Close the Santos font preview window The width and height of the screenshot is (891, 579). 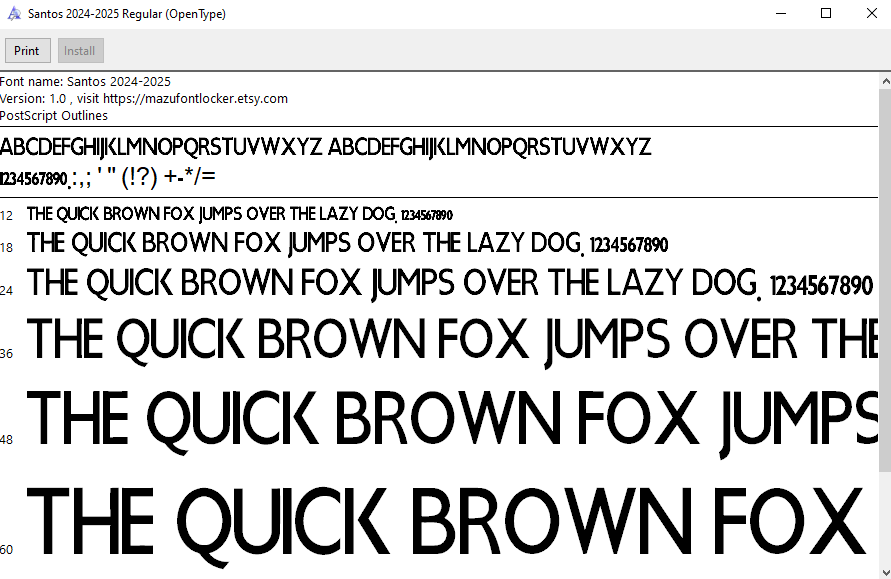click(870, 14)
